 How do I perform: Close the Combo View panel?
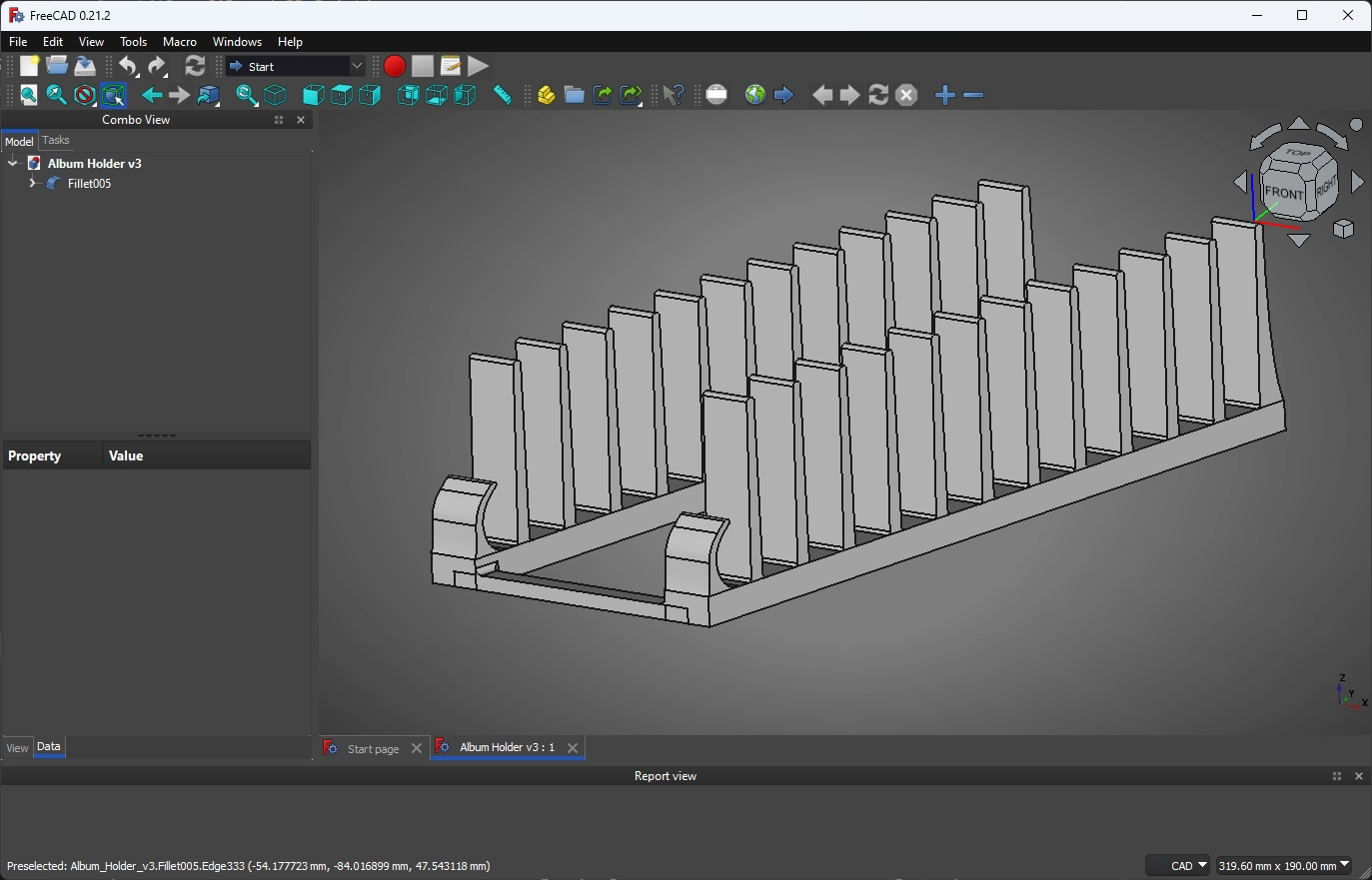[301, 120]
